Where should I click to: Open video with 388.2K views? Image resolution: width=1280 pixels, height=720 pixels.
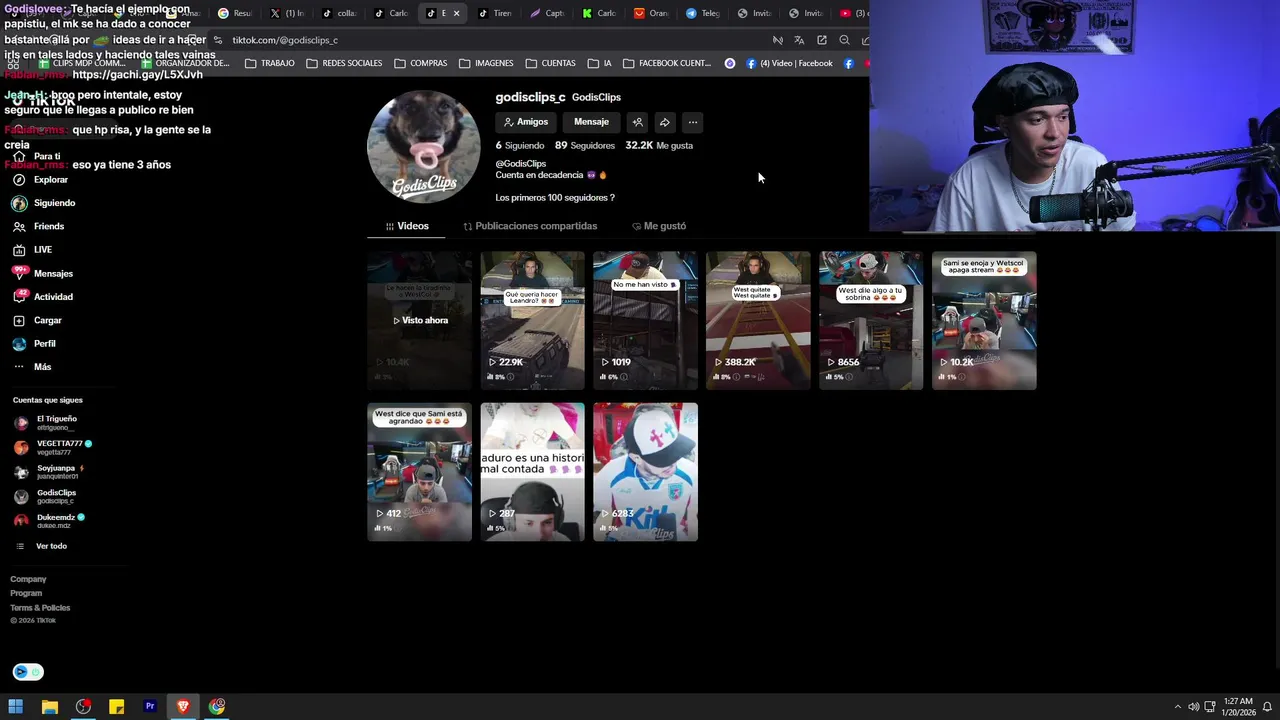(x=758, y=320)
